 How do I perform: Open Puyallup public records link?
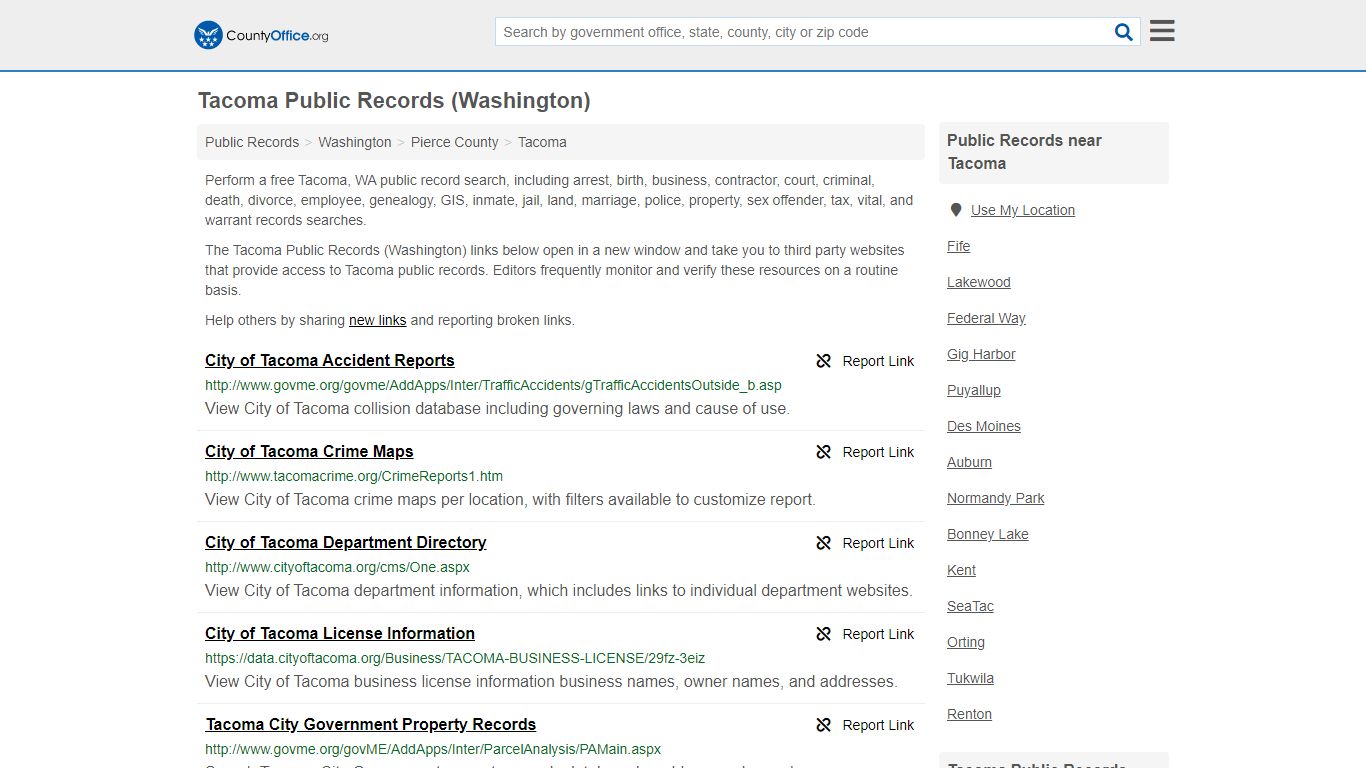click(x=974, y=390)
